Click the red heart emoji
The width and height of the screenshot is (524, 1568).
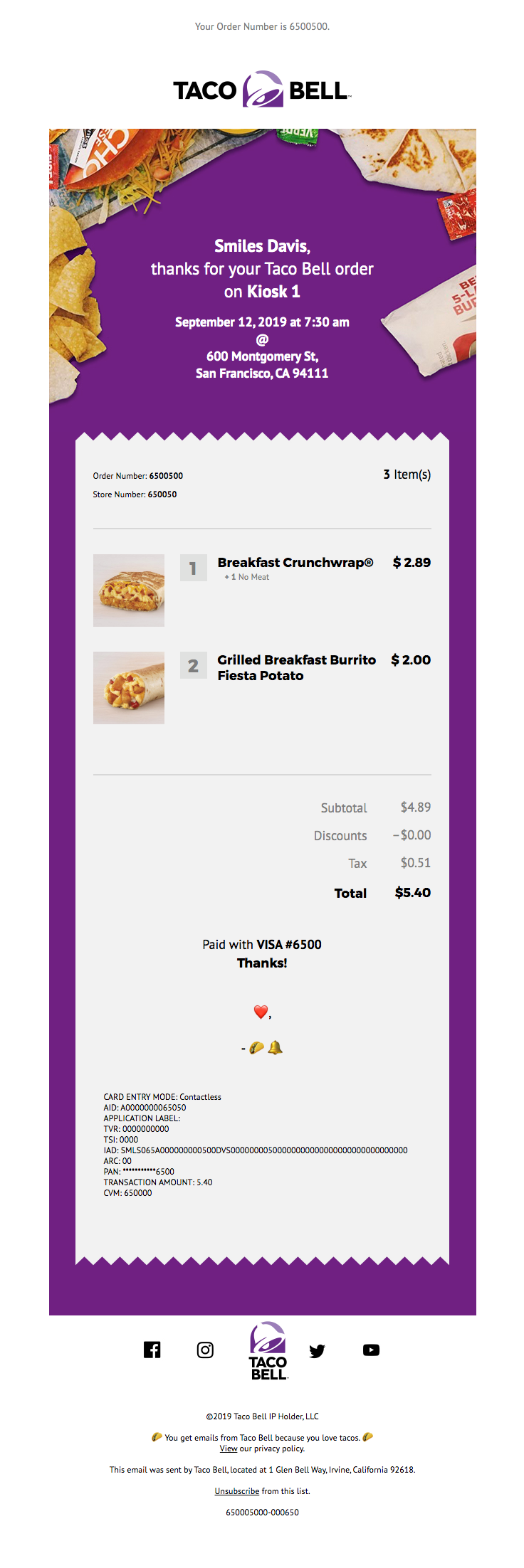point(261,1011)
